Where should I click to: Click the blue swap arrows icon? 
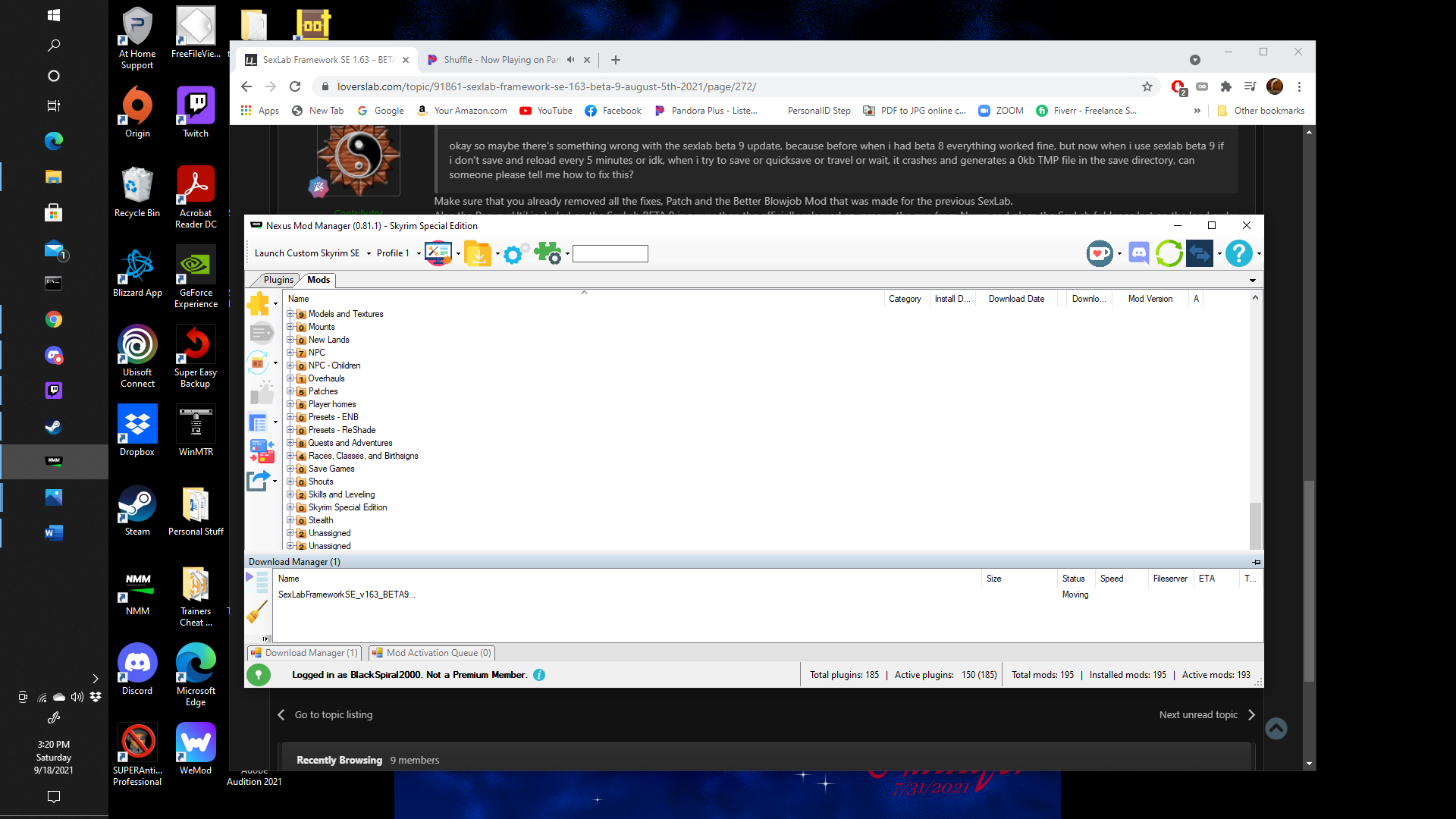(x=1200, y=253)
